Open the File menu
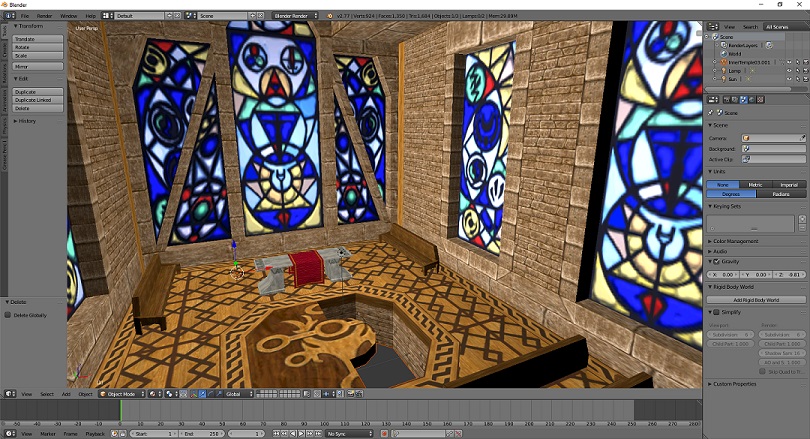 [x=25, y=16]
